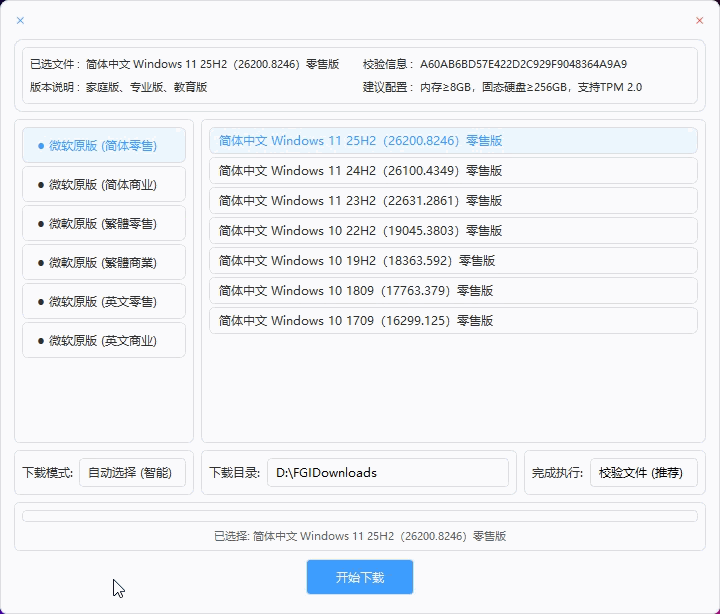Choose Windows 11 23H2 (22631.2861) entry
The image size is (720, 614).
453,201
